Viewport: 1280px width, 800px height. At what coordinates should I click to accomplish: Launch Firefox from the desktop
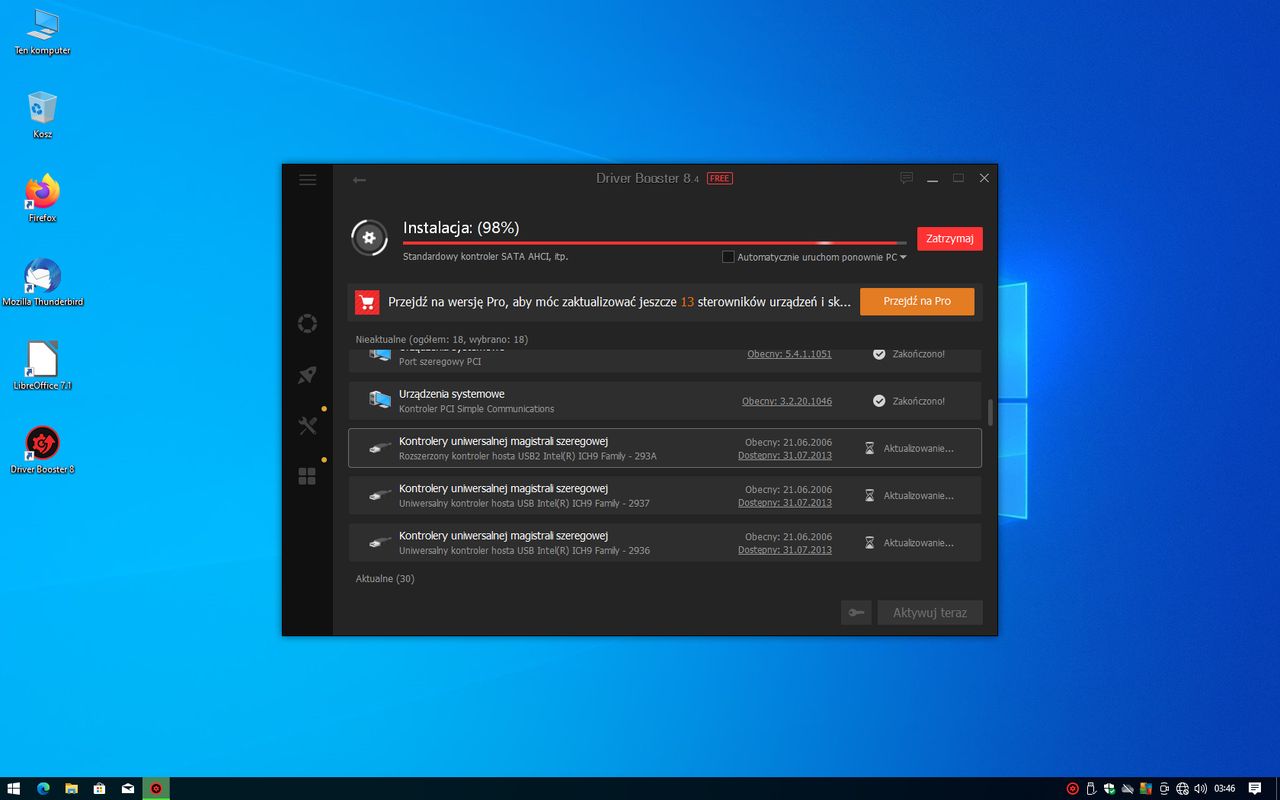(x=42, y=197)
